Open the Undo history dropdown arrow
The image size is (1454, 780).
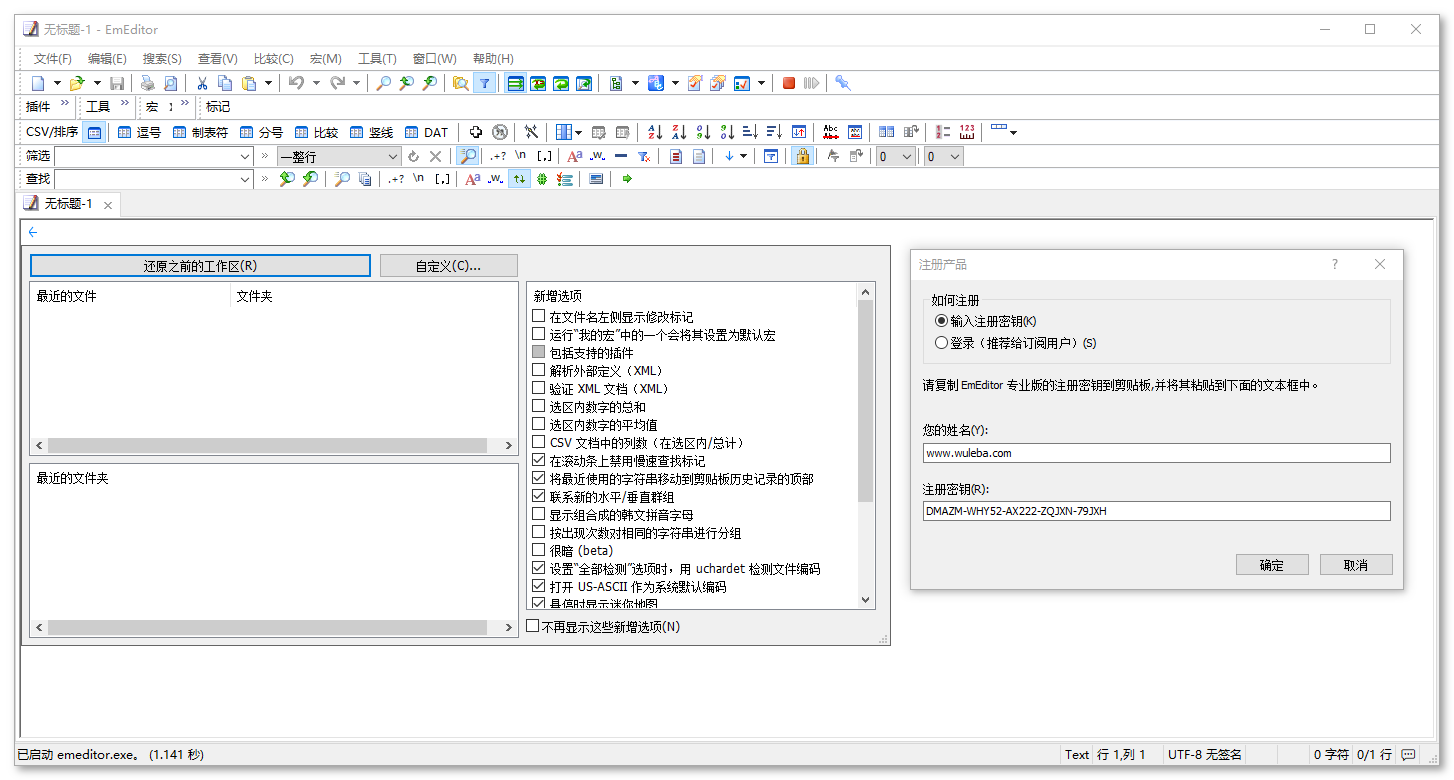316,83
